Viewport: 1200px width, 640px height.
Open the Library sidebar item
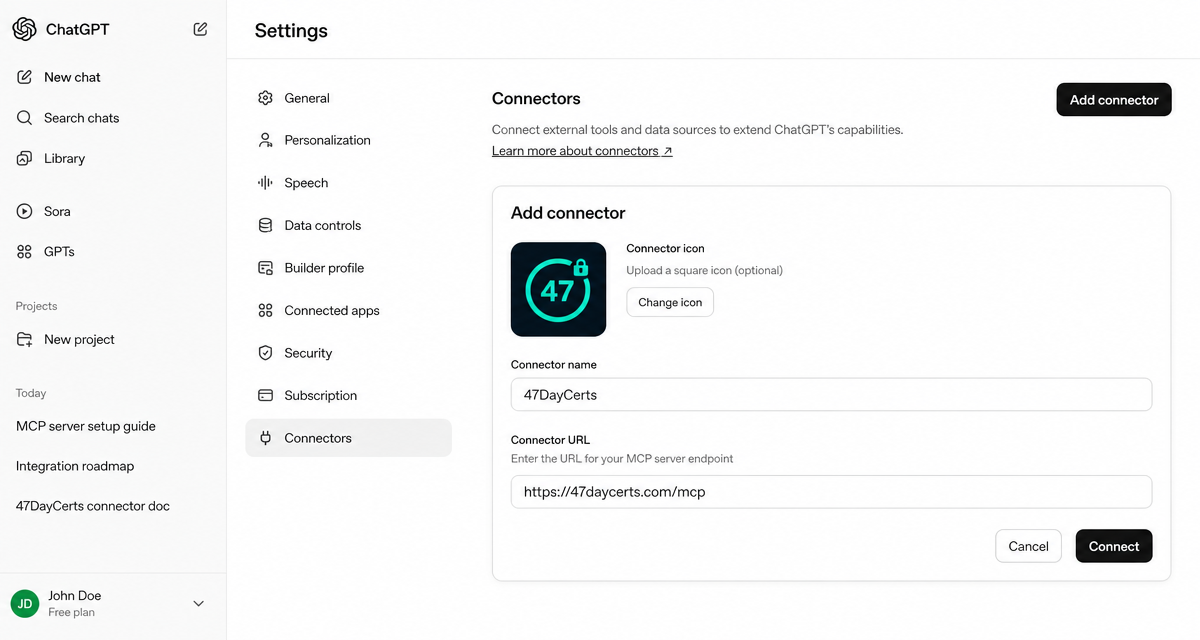tap(113, 158)
